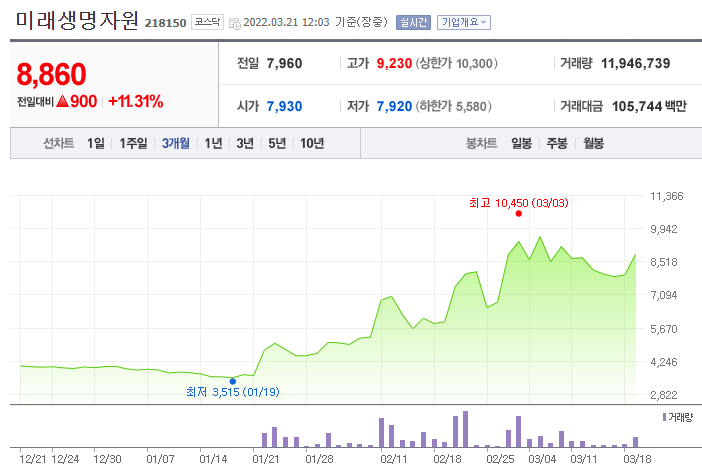This screenshot has height=474, width=702.
Task: Switch to 주봉 candlestick chart
Action: [x=557, y=143]
